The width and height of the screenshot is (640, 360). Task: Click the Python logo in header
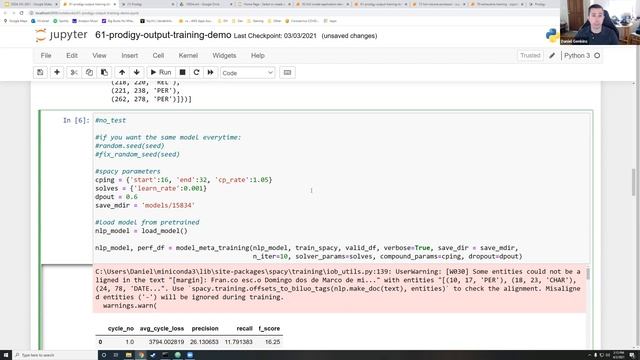(x=552, y=36)
